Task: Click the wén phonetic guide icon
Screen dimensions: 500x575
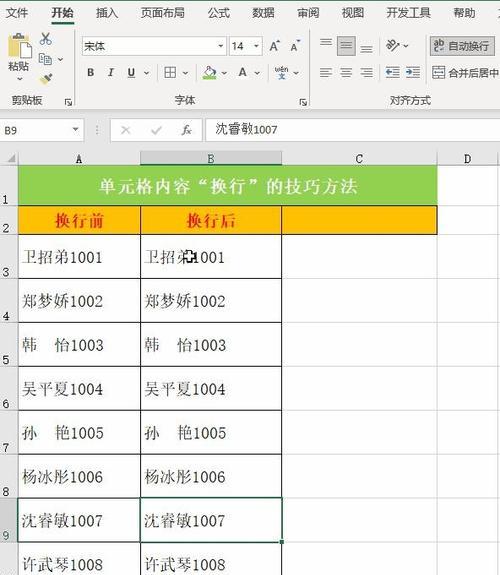Action: [x=281, y=72]
